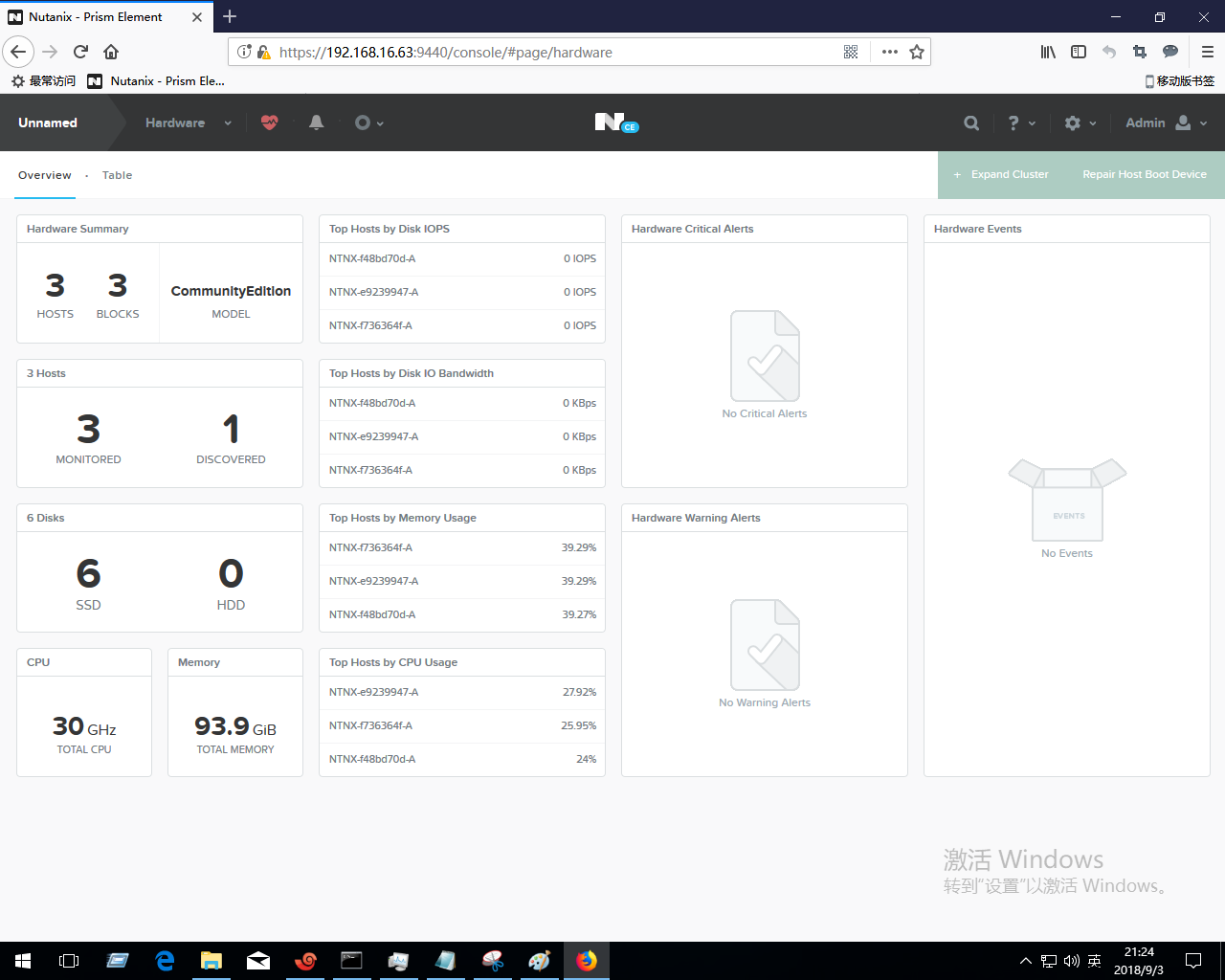Switch to the Overview tab
The width and height of the screenshot is (1225, 980).
click(45, 175)
